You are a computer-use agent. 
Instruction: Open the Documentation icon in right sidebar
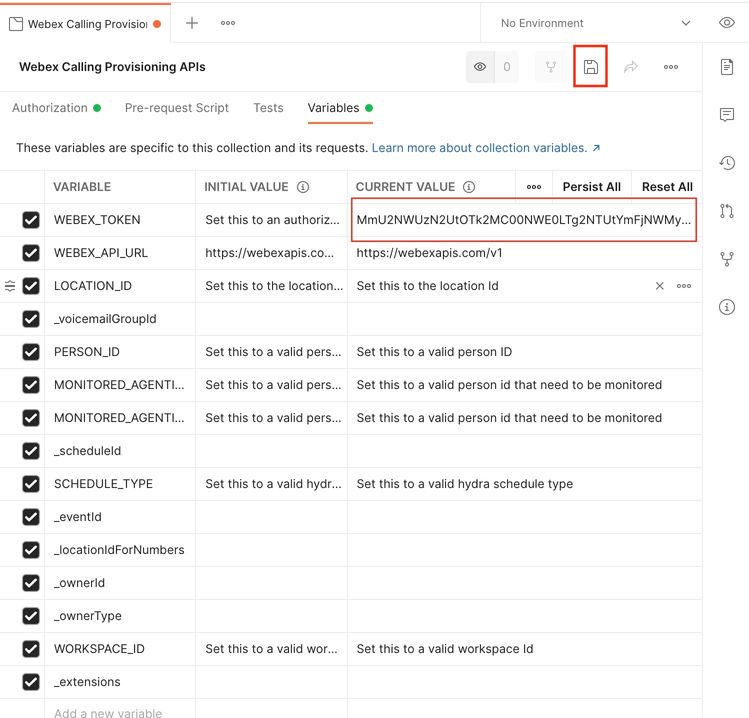click(727, 67)
